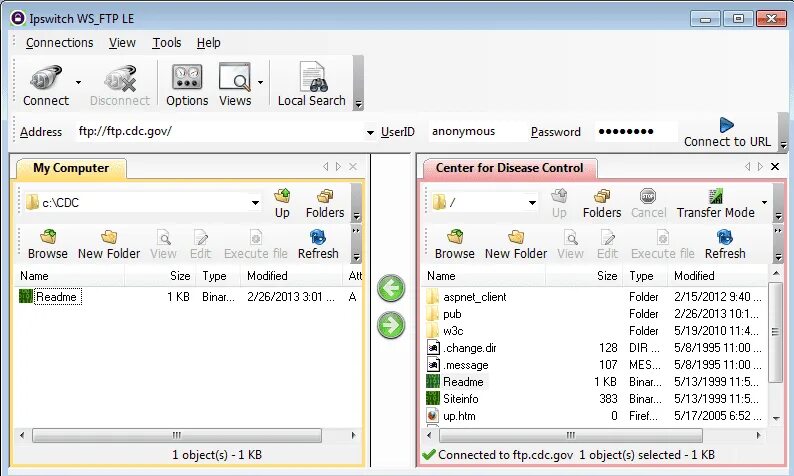The width and height of the screenshot is (794, 476).
Task: Open the View menu
Action: pos(122,43)
